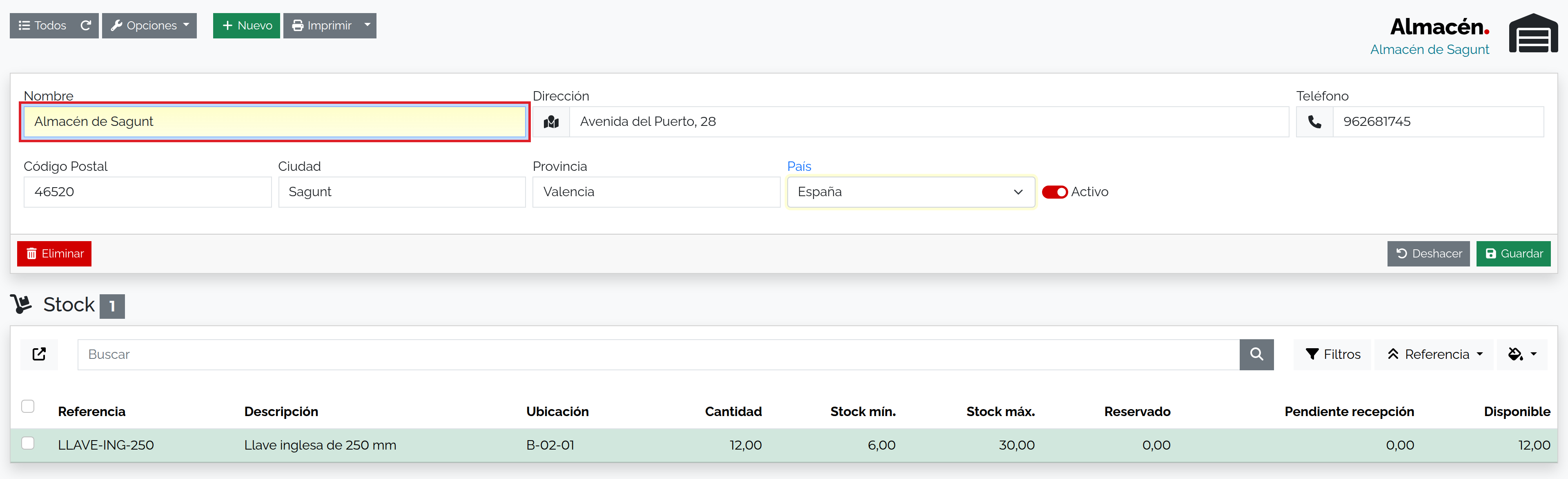Image resolution: width=1568 pixels, height=479 pixels.
Task: Check the select-all checkbox in table header
Action: pyautogui.click(x=28, y=407)
